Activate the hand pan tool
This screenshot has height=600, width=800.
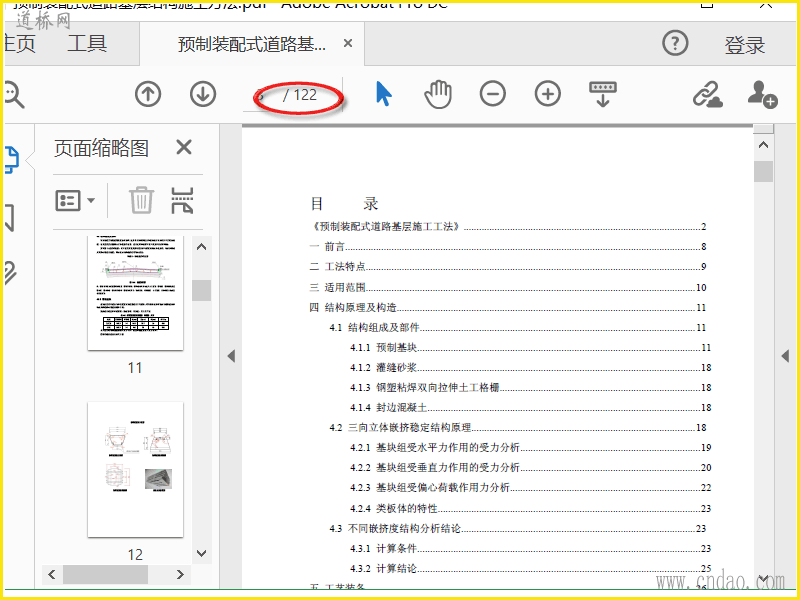click(438, 94)
